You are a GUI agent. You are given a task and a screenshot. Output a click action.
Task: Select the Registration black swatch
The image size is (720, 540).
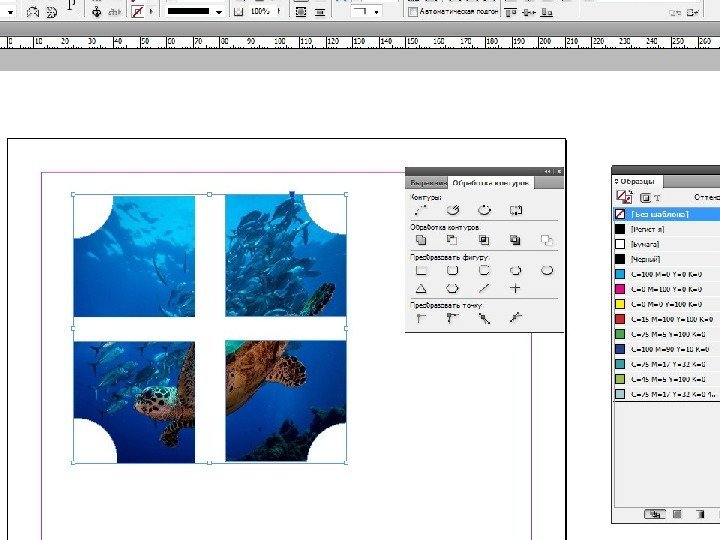pyautogui.click(x=667, y=229)
